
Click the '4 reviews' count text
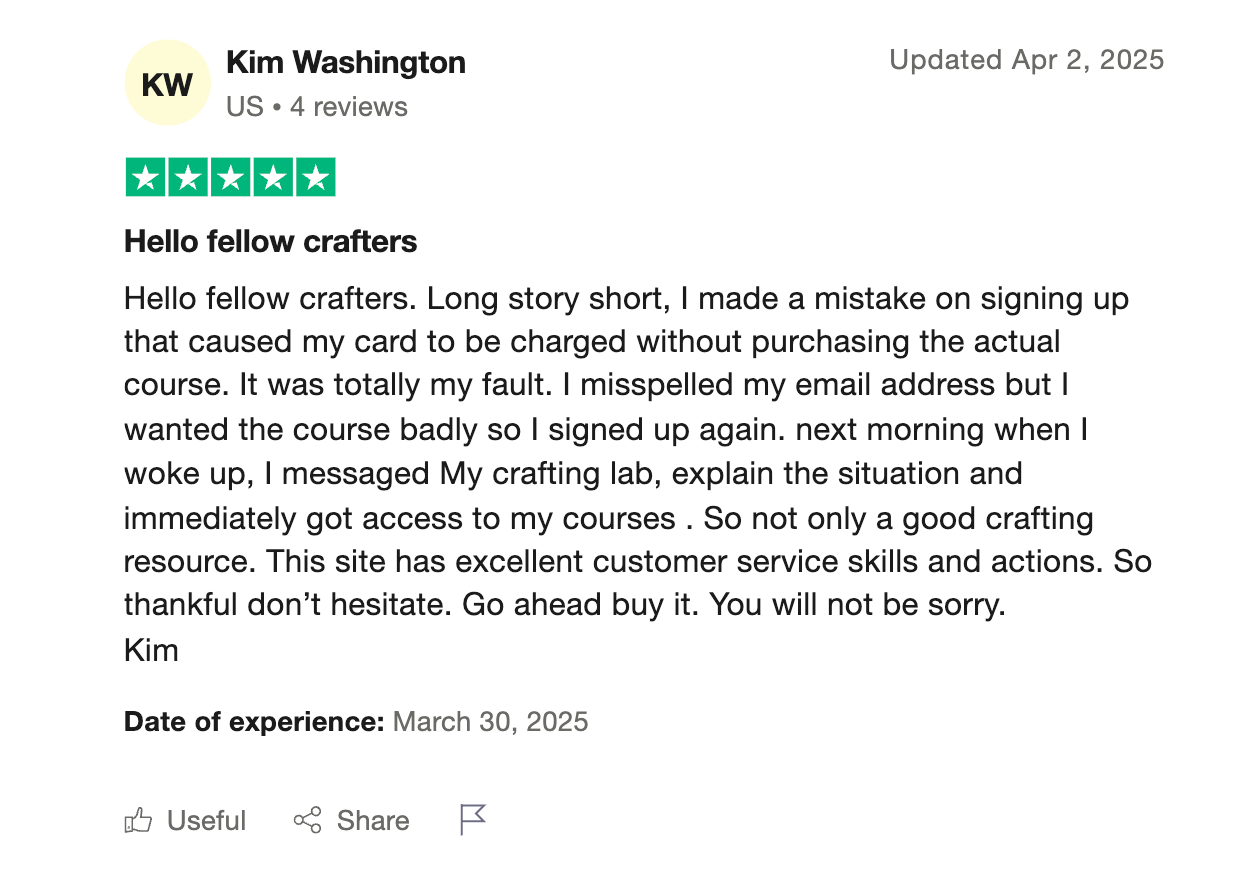[x=349, y=107]
